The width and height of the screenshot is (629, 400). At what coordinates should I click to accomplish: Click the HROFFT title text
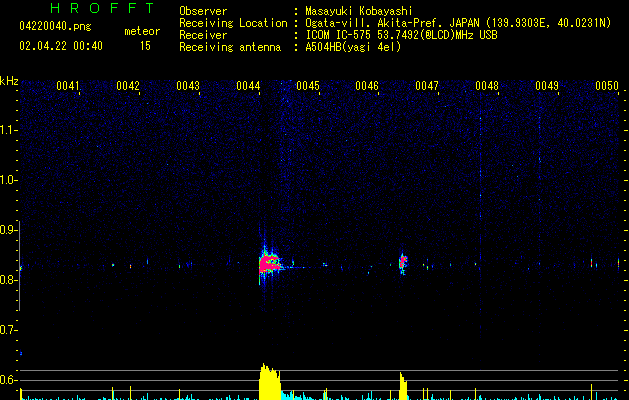(x=103, y=8)
